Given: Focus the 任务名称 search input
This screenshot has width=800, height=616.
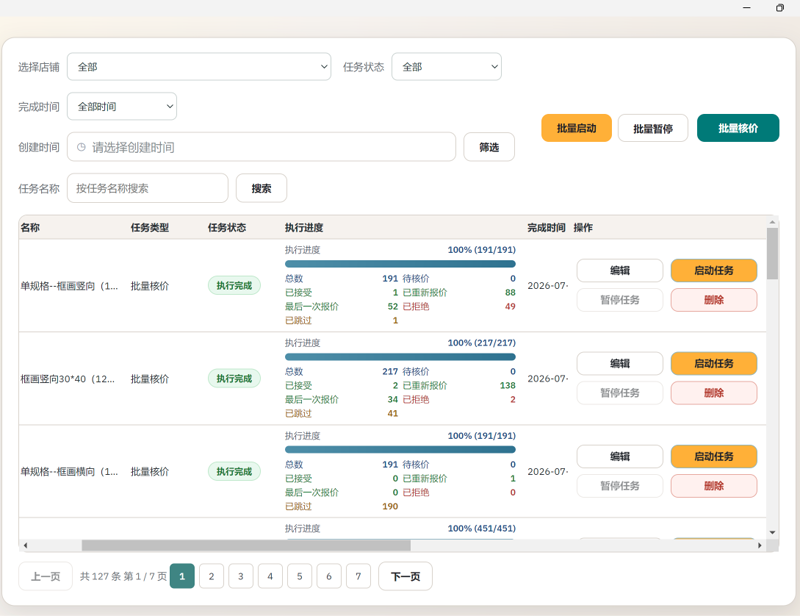Looking at the screenshot, I should pyautogui.click(x=147, y=188).
